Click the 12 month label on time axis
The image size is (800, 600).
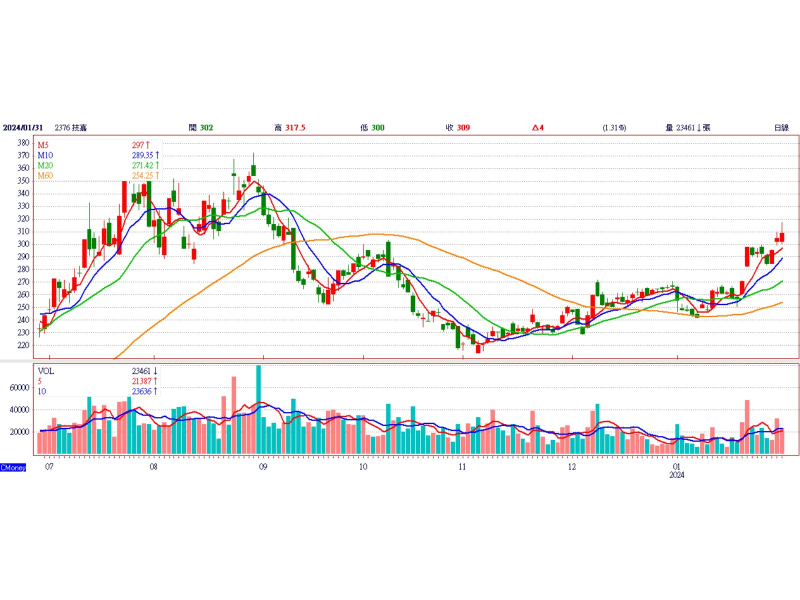(x=571, y=467)
